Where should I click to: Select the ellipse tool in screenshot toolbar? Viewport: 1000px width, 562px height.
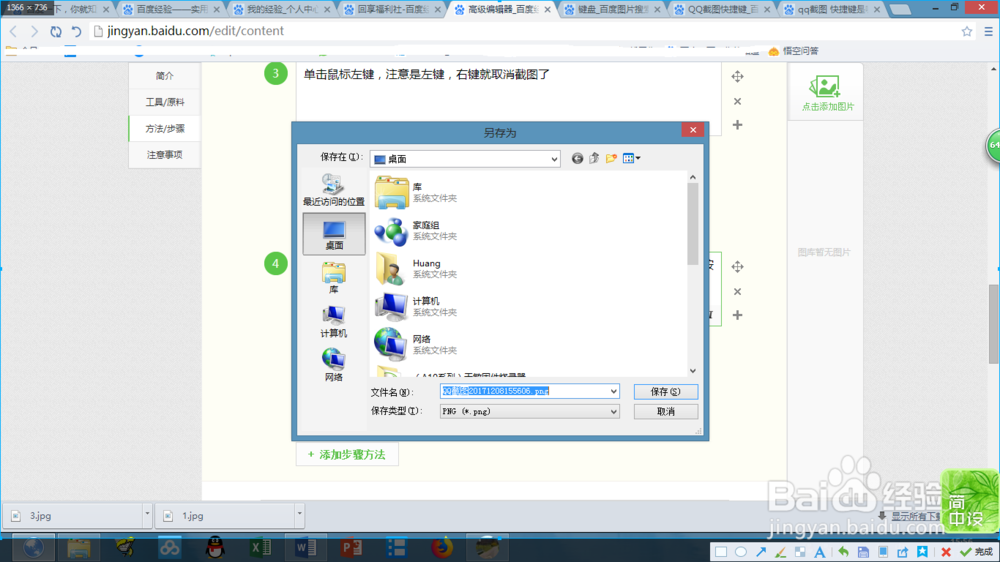point(740,552)
